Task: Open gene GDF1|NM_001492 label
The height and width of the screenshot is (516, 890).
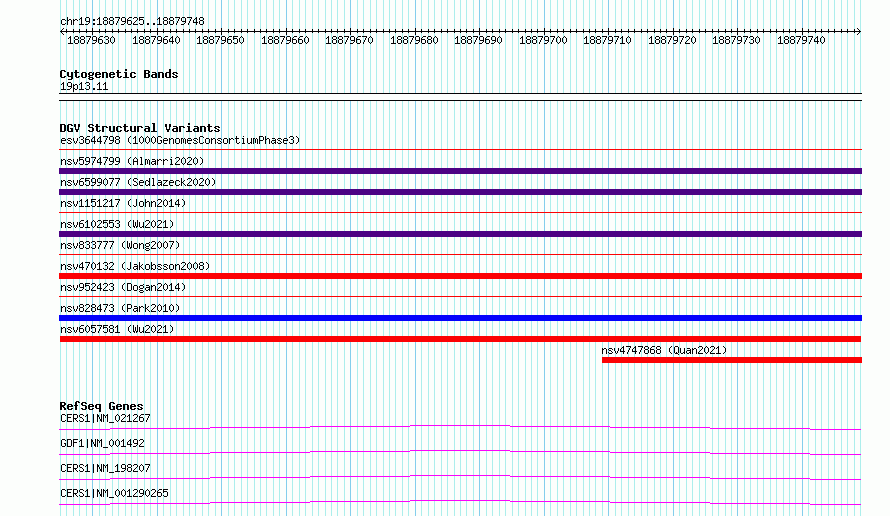Action: [x=102, y=443]
